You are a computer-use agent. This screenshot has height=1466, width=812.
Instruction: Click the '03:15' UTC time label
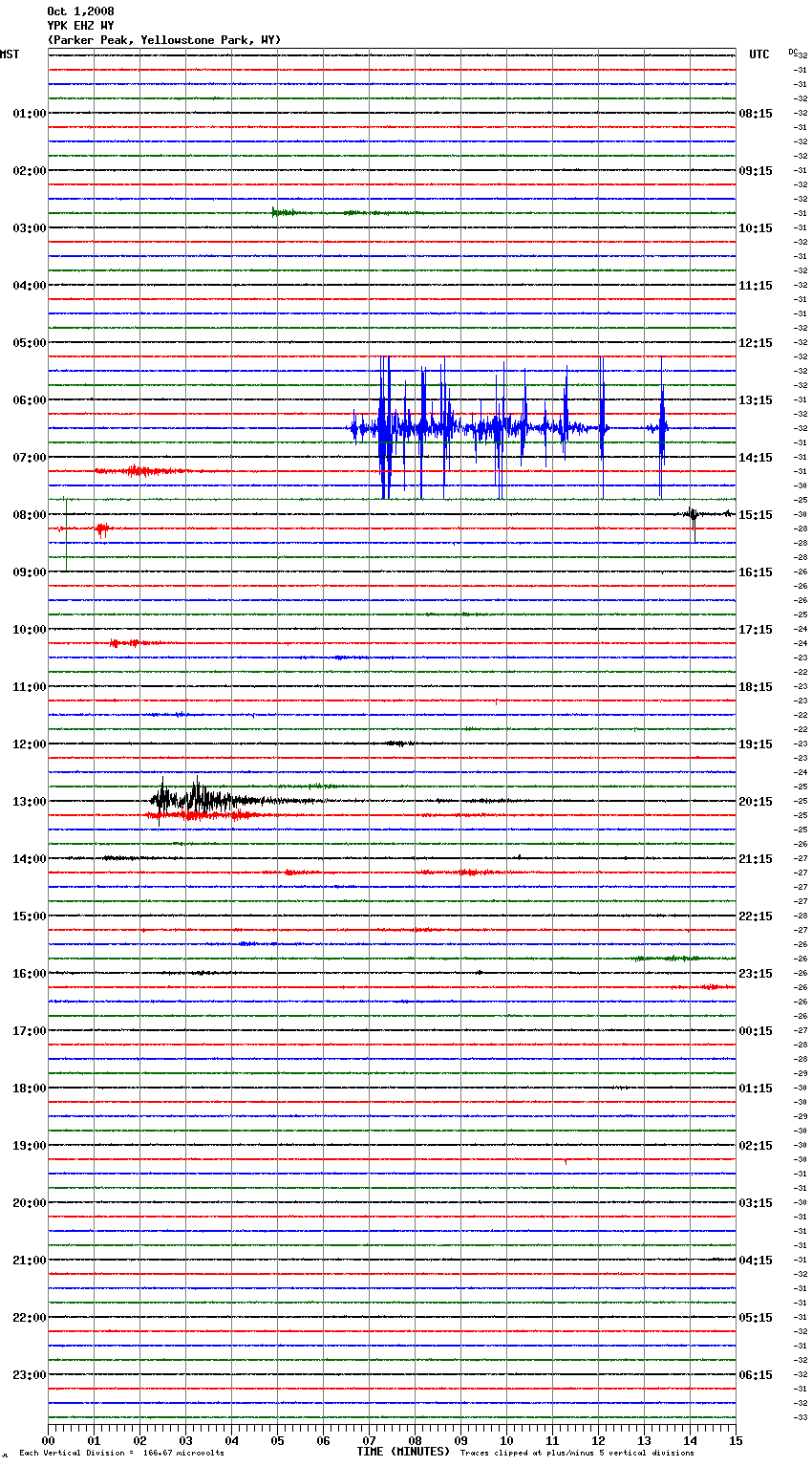pyautogui.click(x=756, y=1203)
